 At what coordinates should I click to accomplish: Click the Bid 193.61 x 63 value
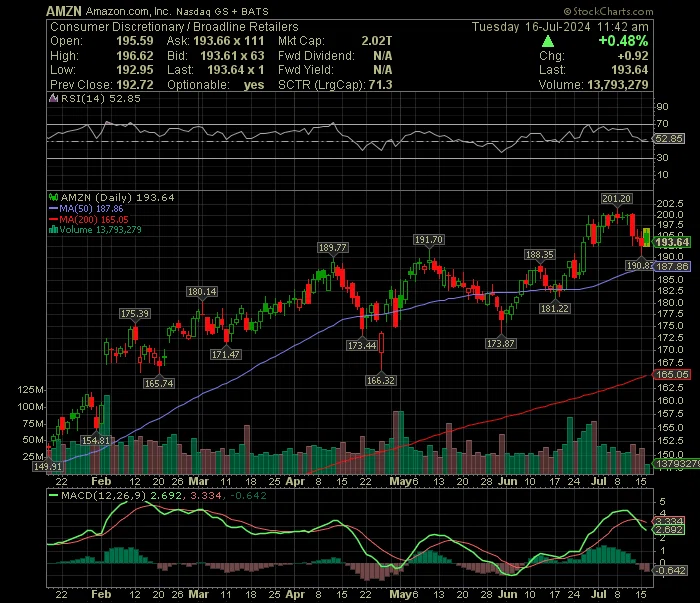tap(232, 56)
